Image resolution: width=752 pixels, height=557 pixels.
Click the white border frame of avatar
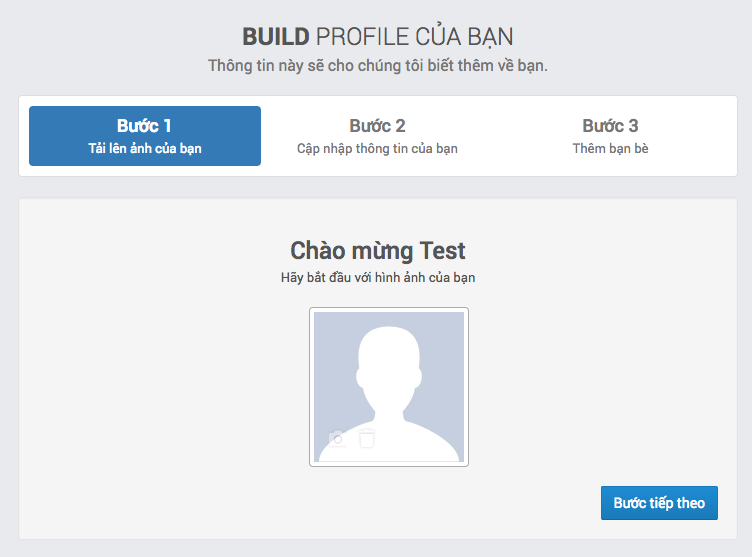pyautogui.click(x=312, y=387)
